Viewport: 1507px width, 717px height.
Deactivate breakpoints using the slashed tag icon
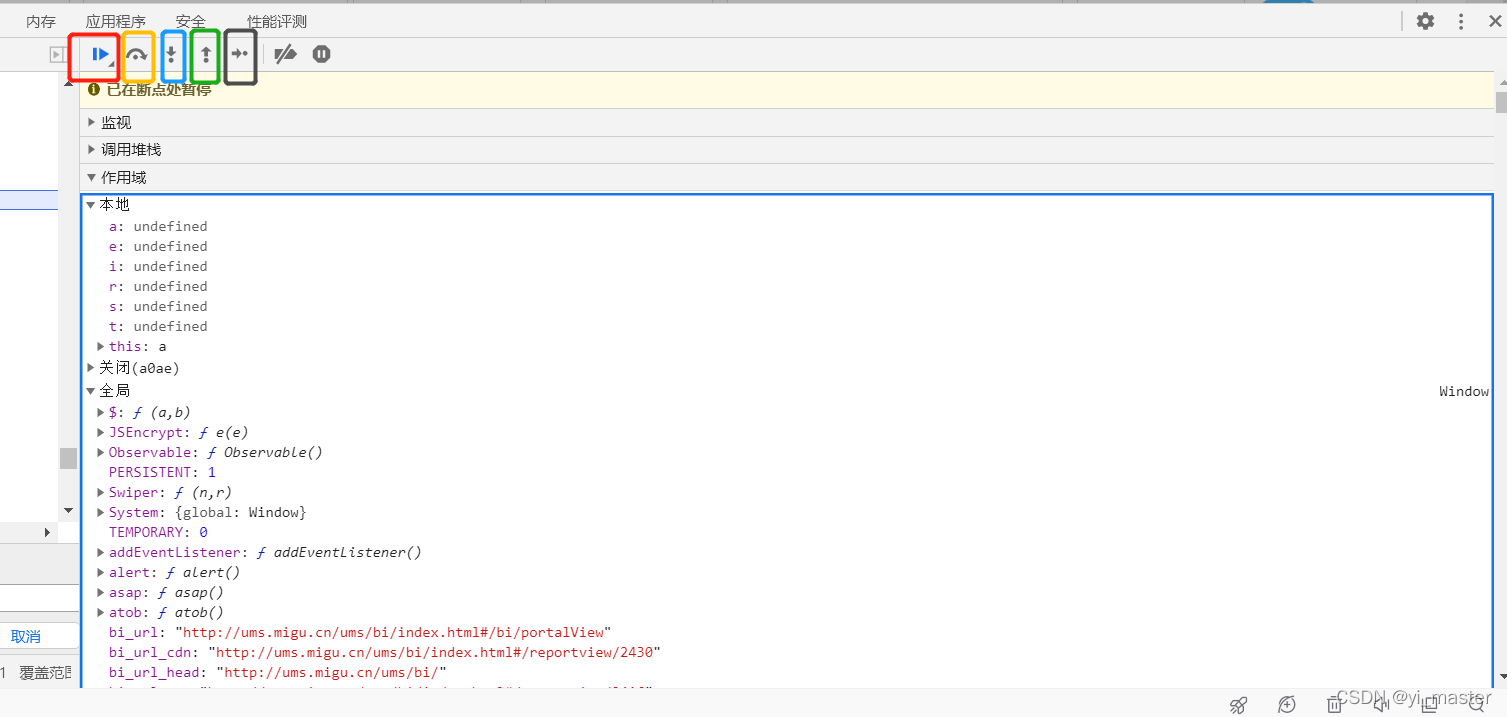[285, 54]
